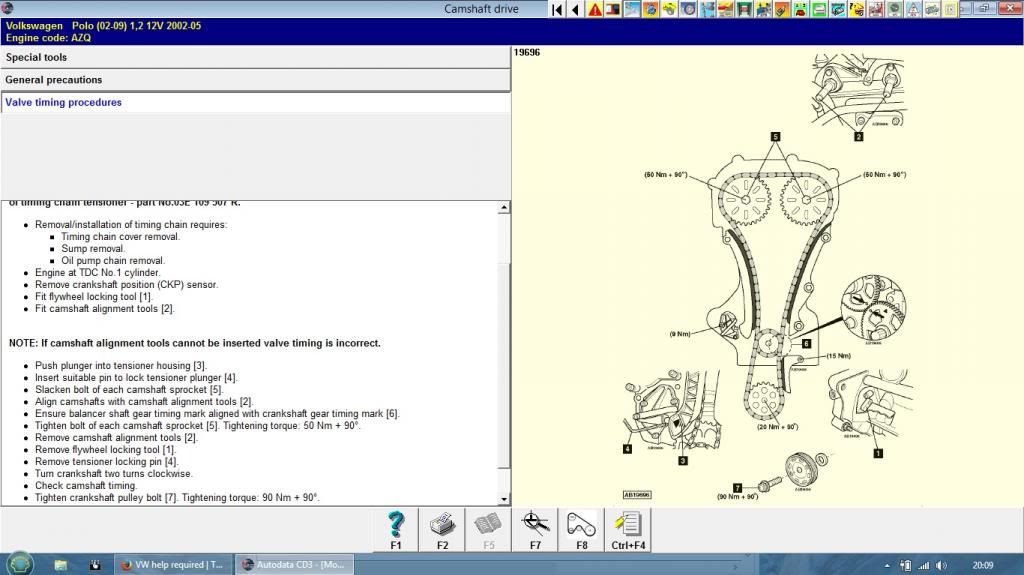1024x575 pixels.
Task: Click the '(20 Nm + 90°)' torque label
Action: 777,427
